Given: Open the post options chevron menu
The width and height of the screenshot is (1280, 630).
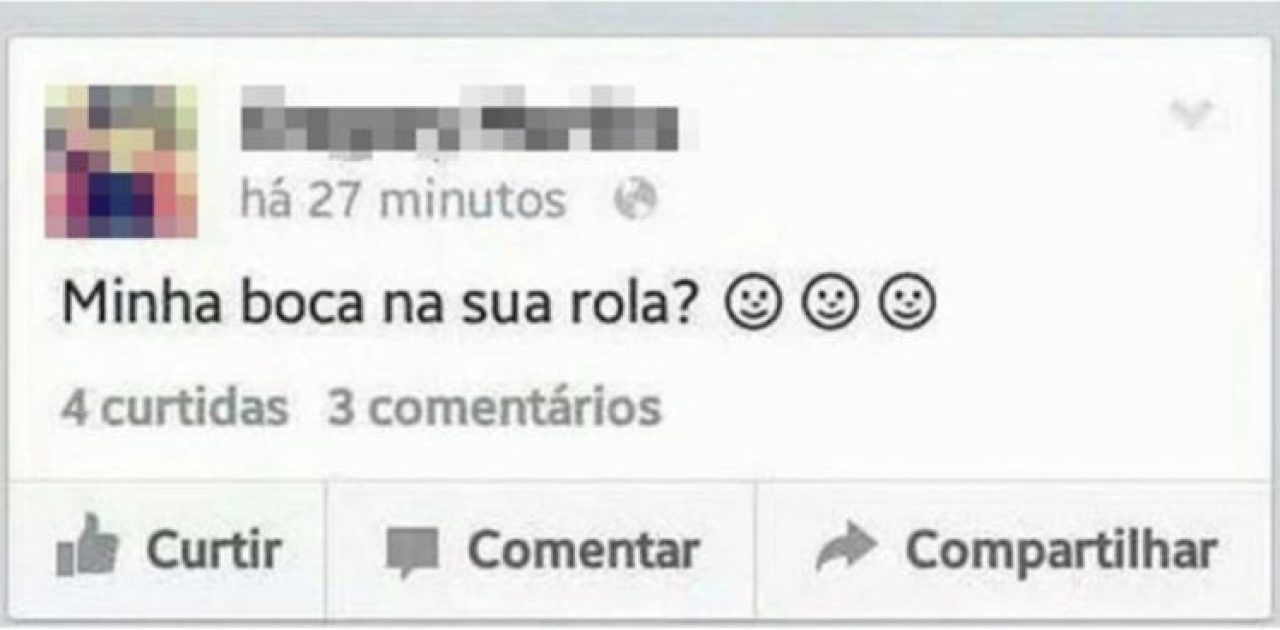Looking at the screenshot, I should (x=1191, y=114).
